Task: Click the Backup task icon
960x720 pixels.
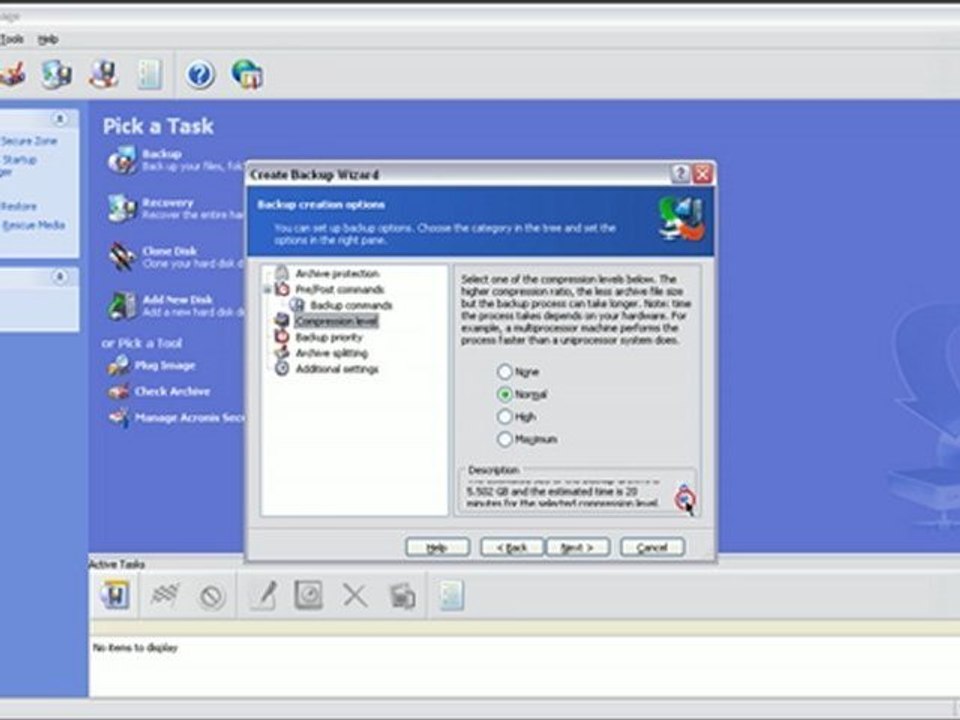Action: pyautogui.click(x=122, y=160)
